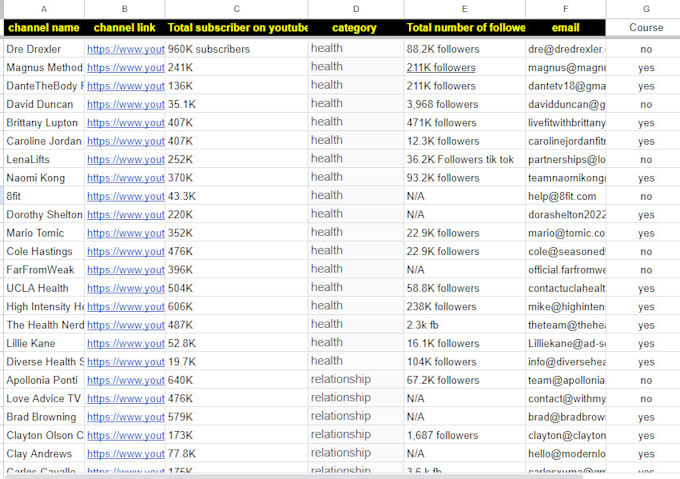The height and width of the screenshot is (479, 680).
Task: Click the 'email' header cell
Action: 566,28
